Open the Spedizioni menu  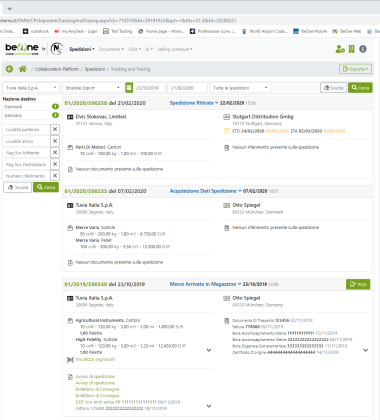click(x=82, y=49)
